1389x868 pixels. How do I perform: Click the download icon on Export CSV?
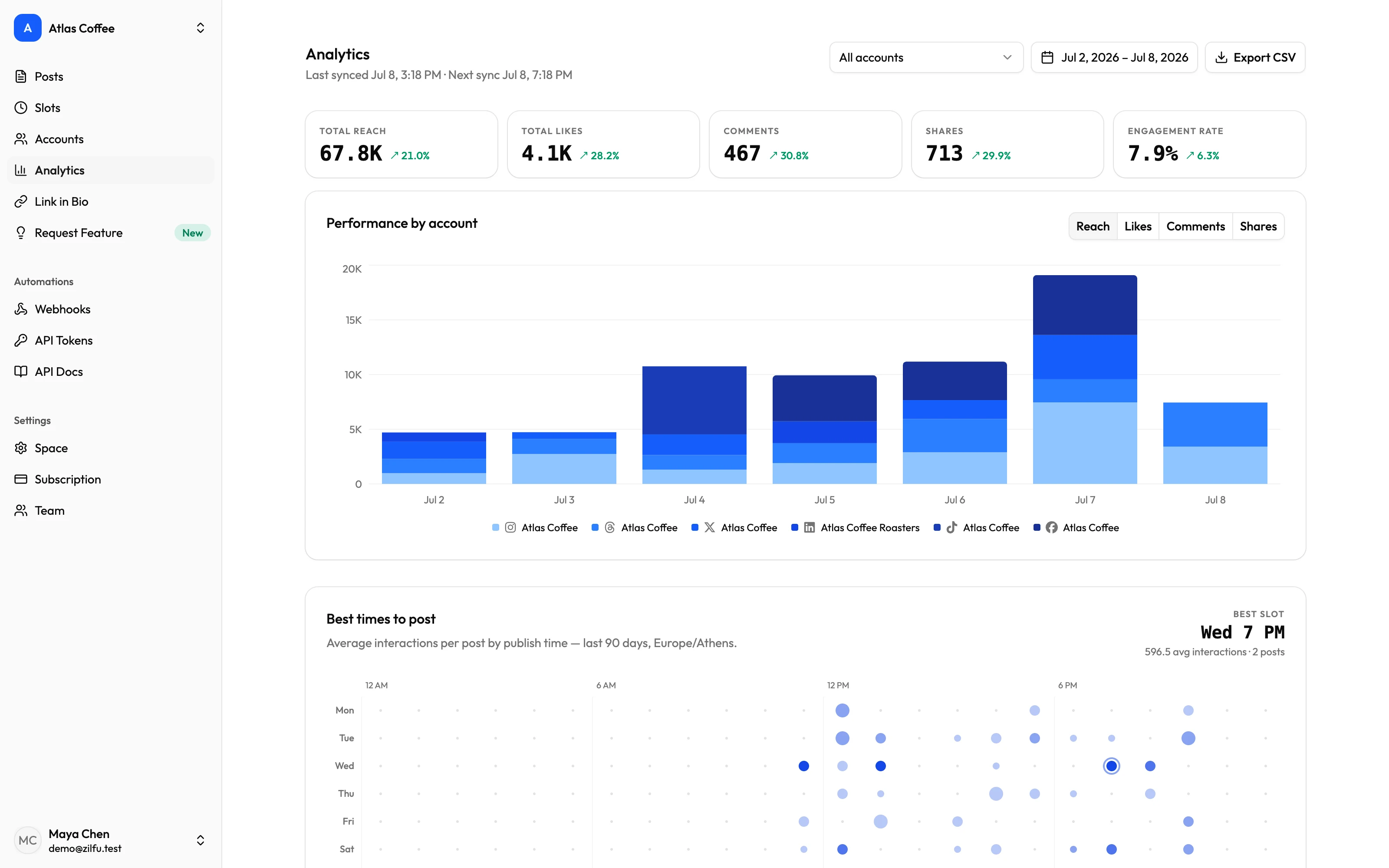coord(1221,57)
